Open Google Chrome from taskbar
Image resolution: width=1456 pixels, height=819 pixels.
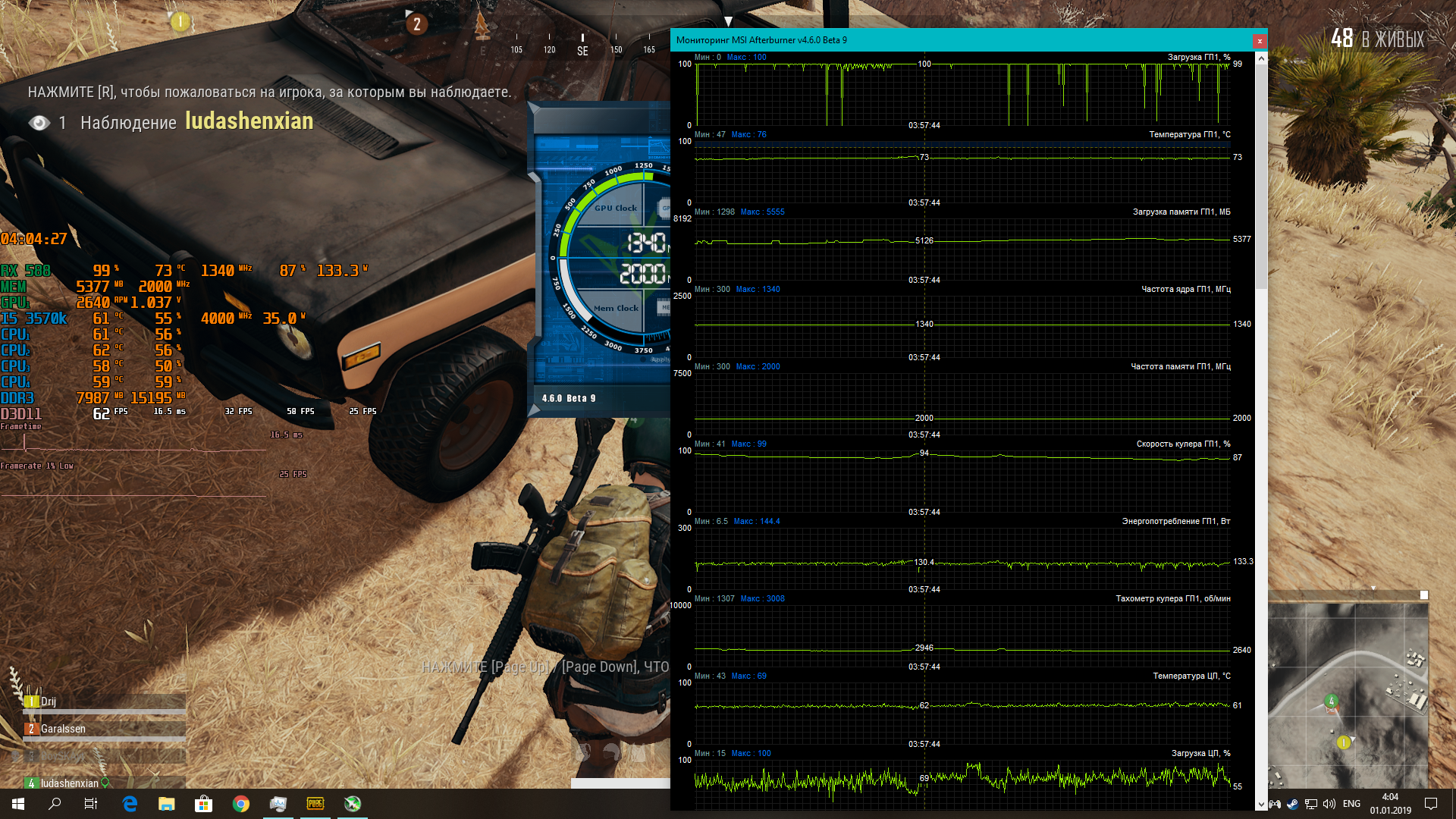point(241,804)
